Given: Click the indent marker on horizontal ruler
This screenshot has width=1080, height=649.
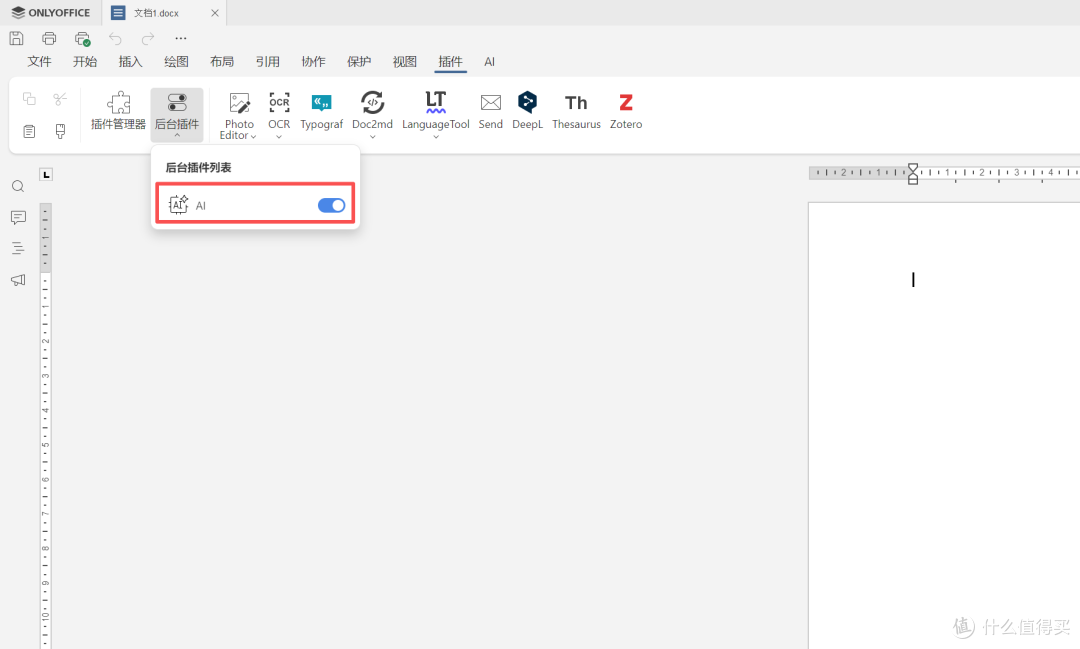Looking at the screenshot, I should tap(913, 174).
